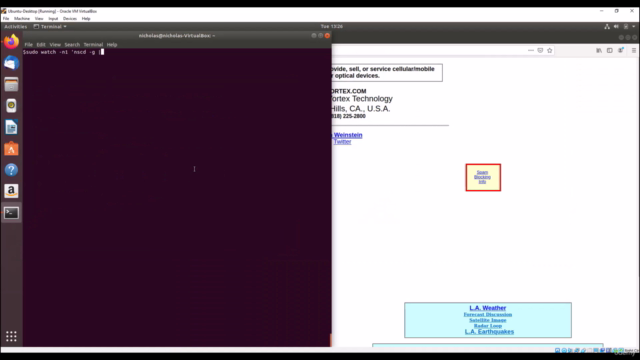Expand the system menu arrow in top bar
The image size is (640, 360).
click(x=633, y=27)
